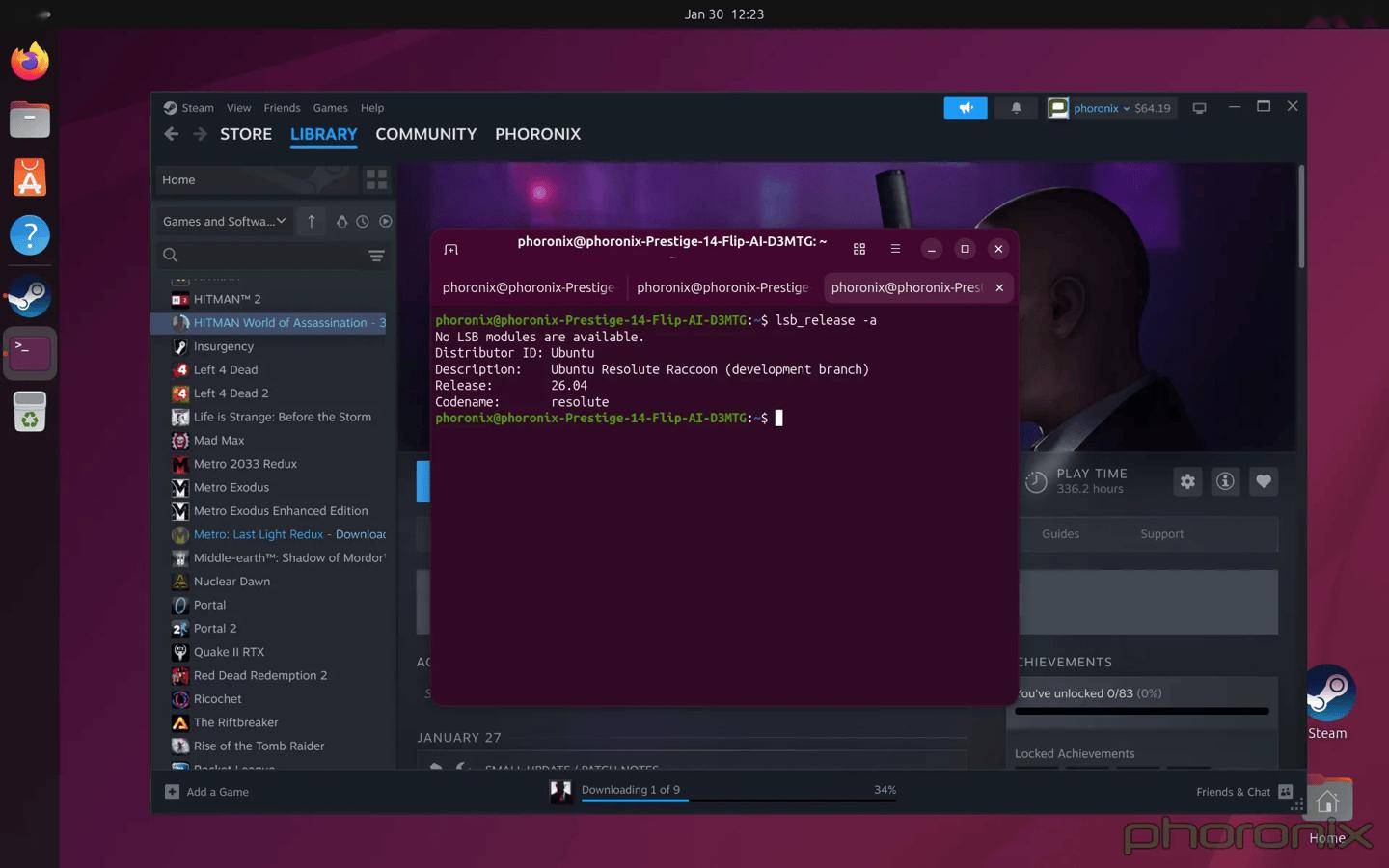
Task: Select Red Dead Redemption 2 in library
Action: (x=259, y=675)
